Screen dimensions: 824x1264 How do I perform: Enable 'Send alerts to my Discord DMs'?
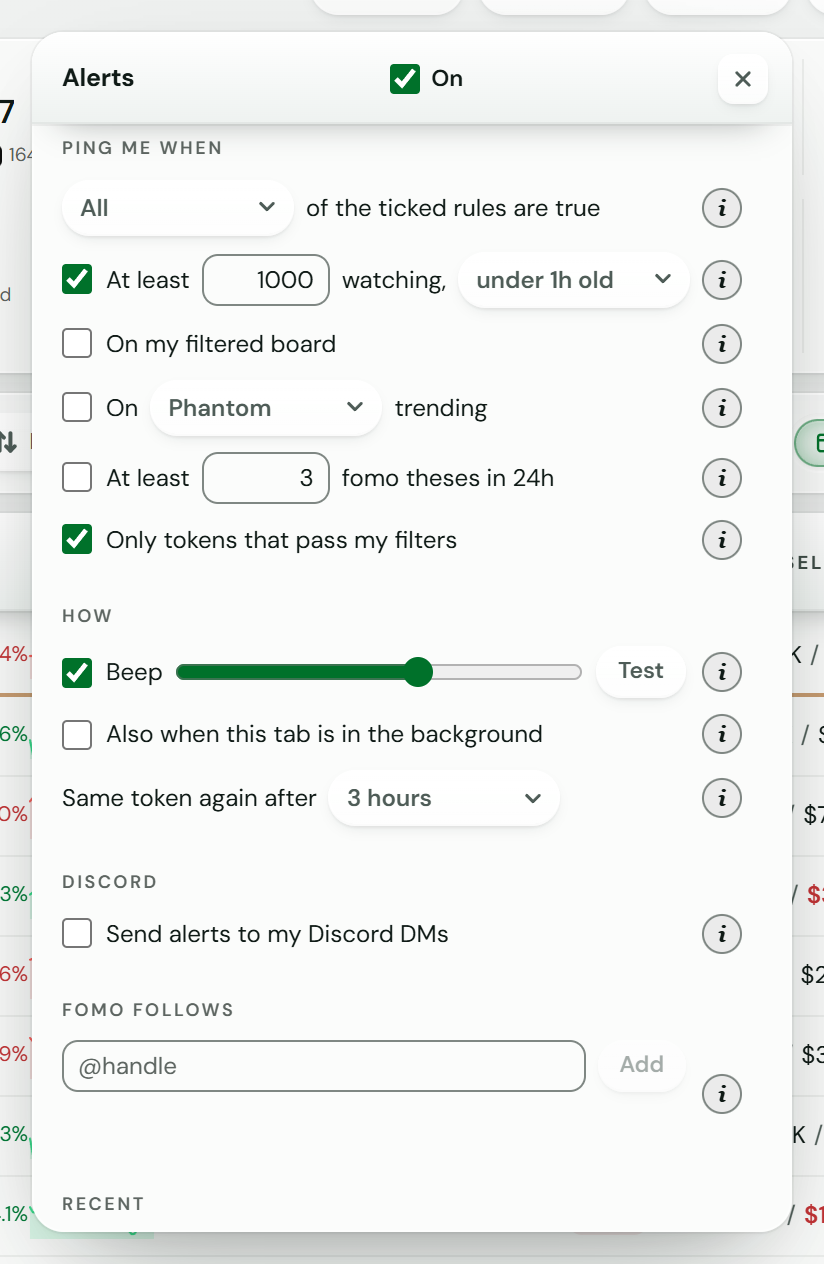[x=77, y=934]
